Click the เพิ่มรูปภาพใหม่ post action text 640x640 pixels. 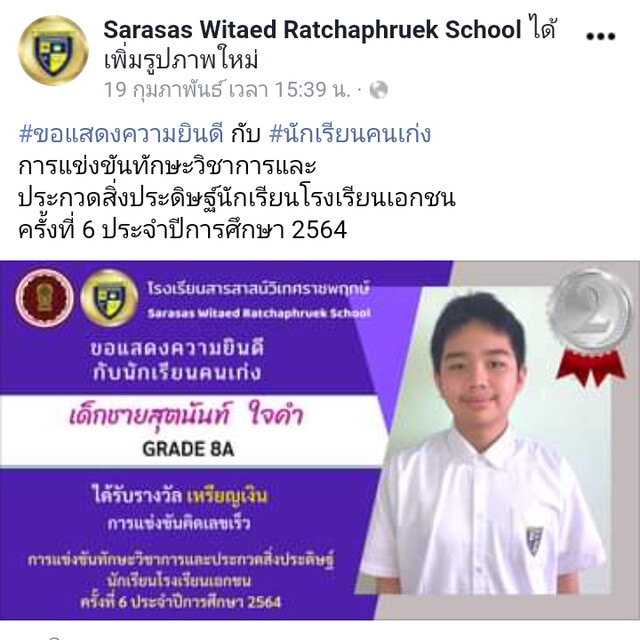[181, 60]
